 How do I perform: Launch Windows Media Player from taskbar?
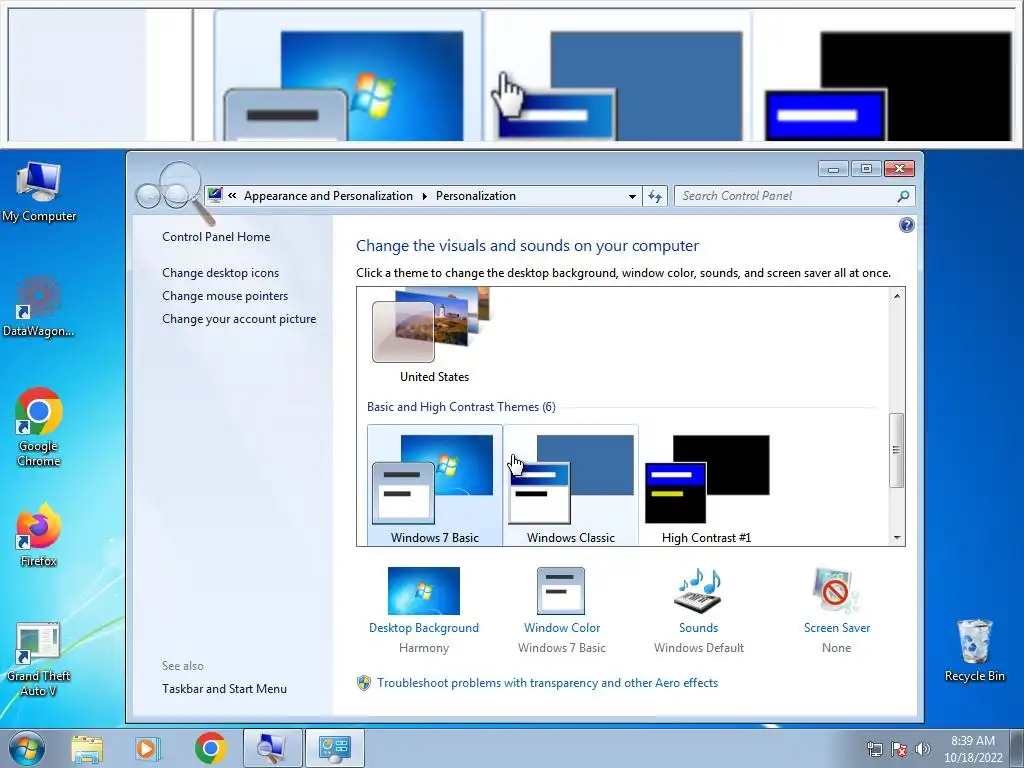pyautogui.click(x=148, y=748)
